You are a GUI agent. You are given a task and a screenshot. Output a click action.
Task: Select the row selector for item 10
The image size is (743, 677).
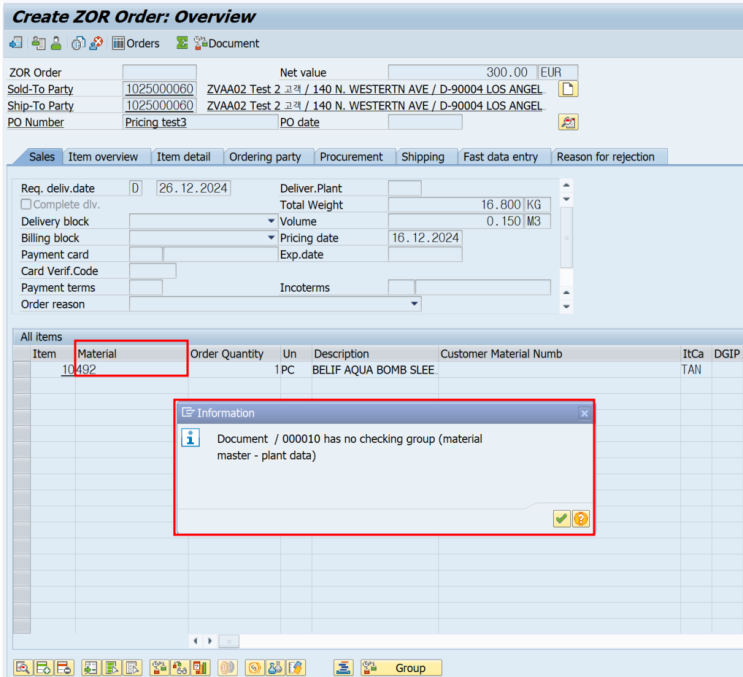point(22,370)
